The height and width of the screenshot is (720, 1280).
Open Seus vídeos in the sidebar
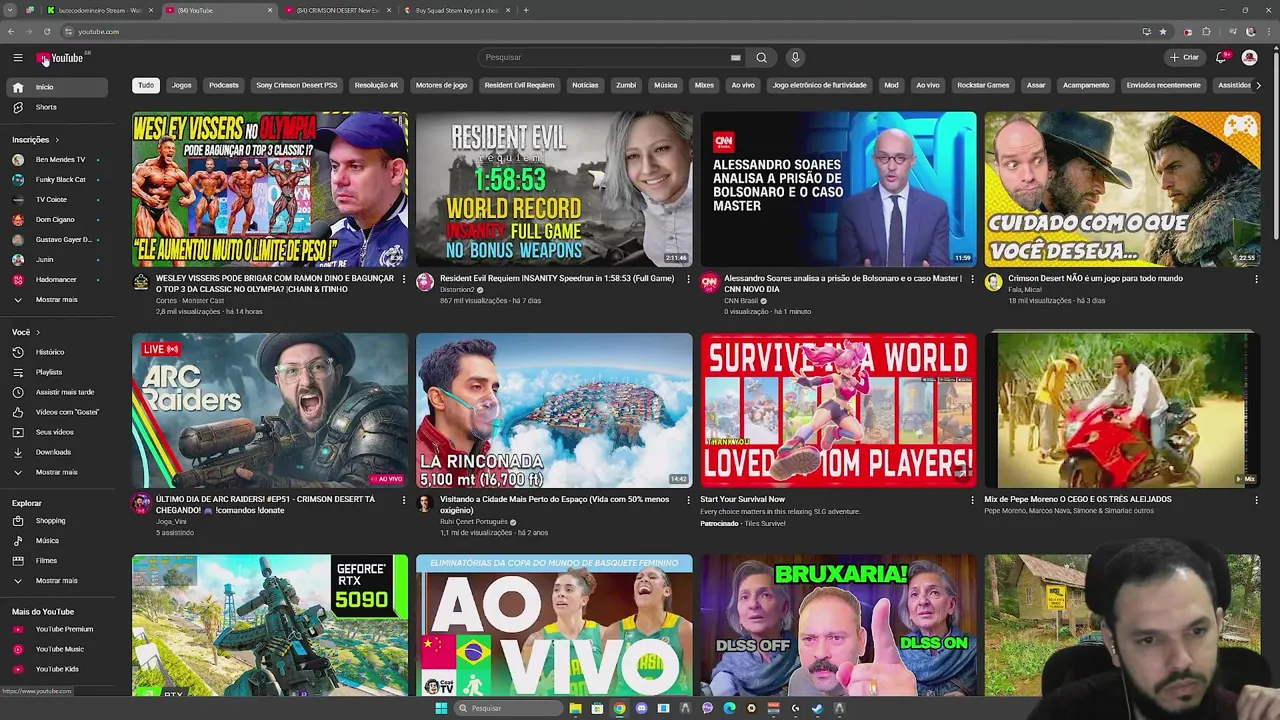pyautogui.click(x=55, y=432)
